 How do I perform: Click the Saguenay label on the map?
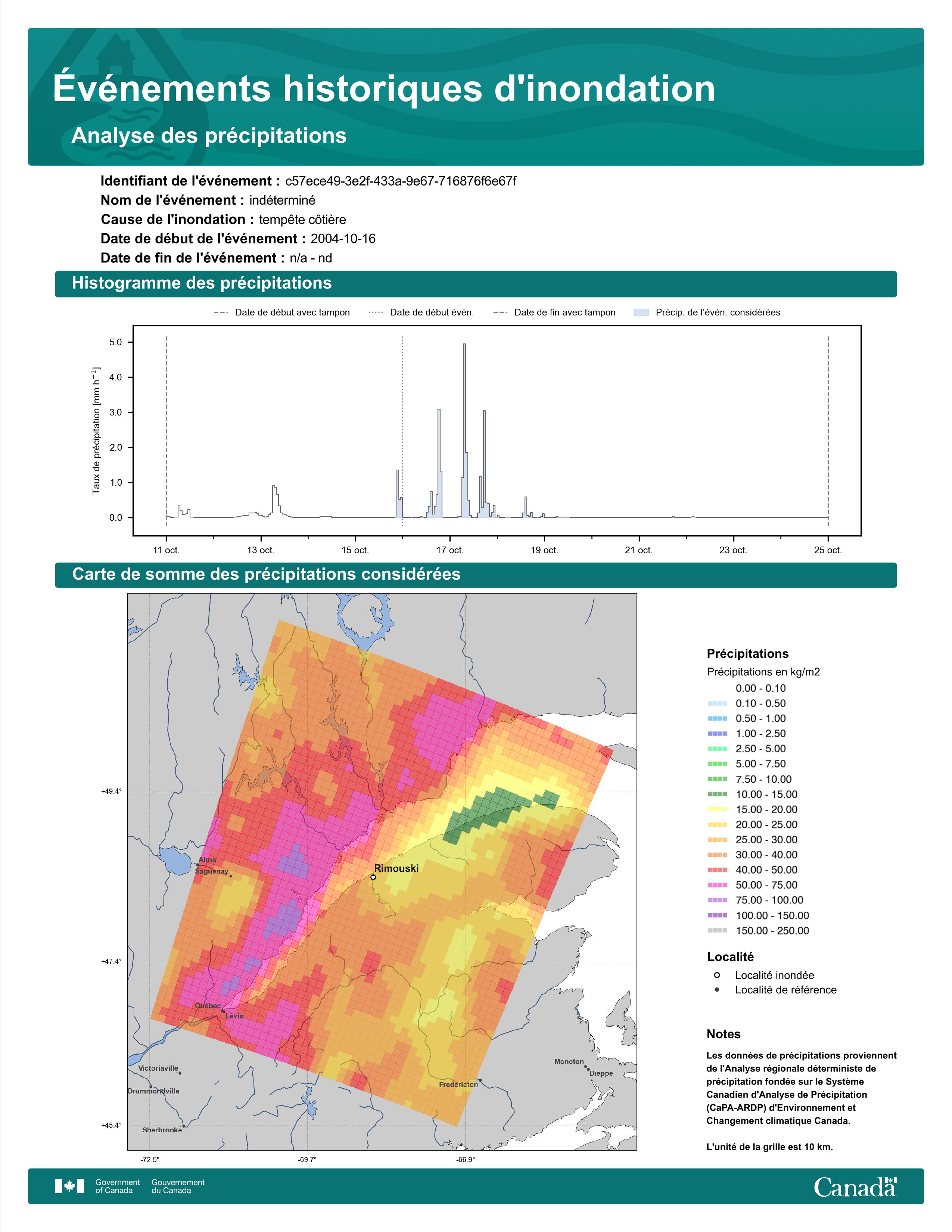pos(211,871)
